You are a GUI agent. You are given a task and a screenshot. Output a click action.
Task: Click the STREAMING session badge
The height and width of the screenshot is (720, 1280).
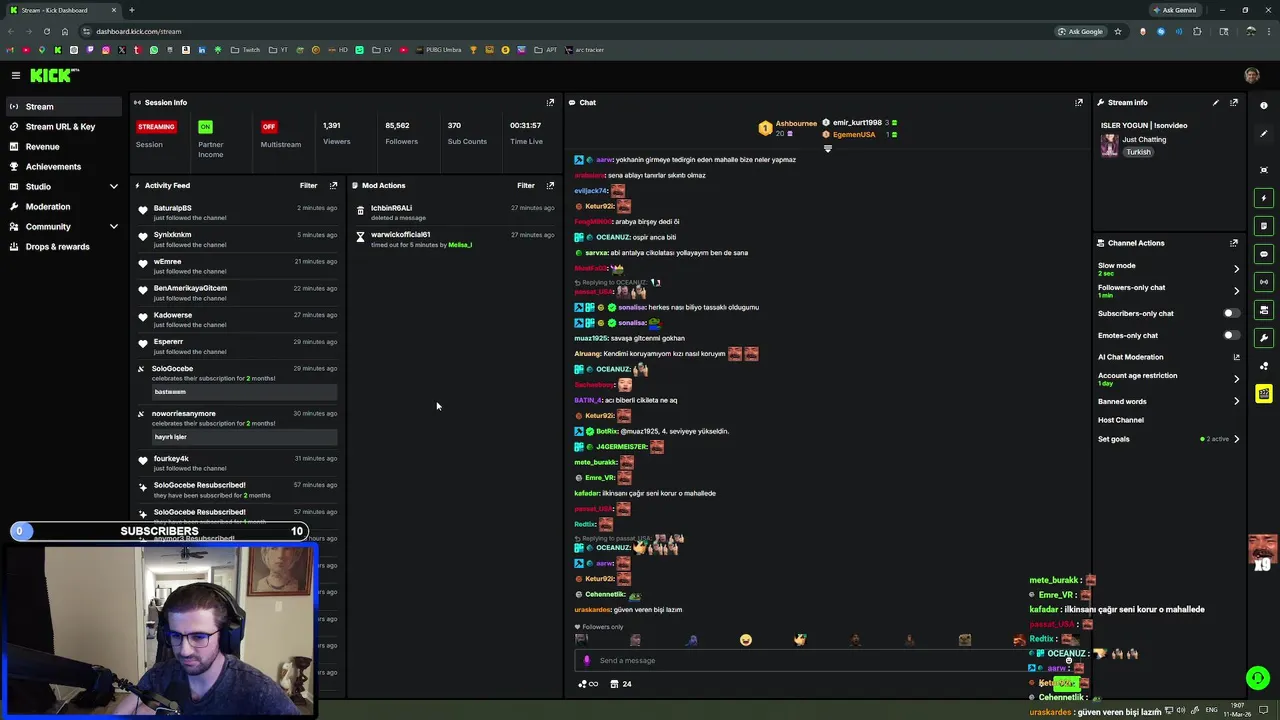[x=156, y=126]
